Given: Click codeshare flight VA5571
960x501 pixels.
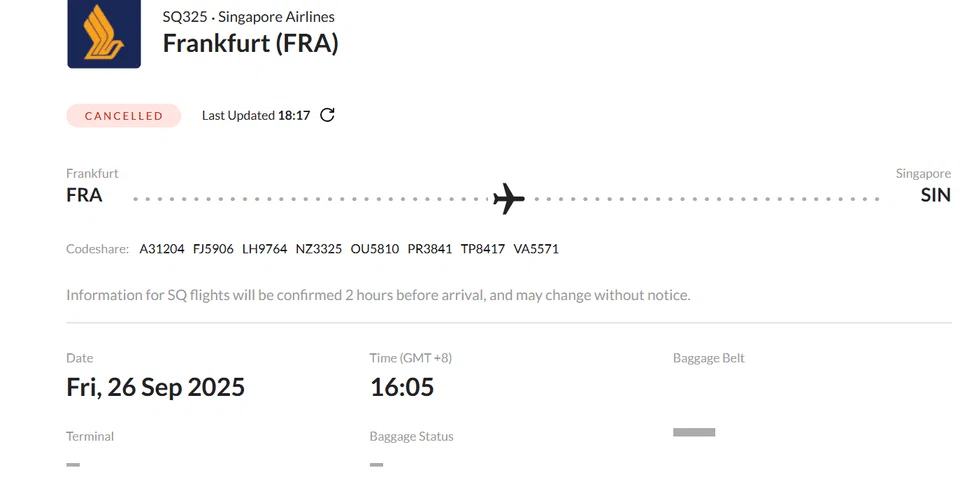Looking at the screenshot, I should point(536,249).
